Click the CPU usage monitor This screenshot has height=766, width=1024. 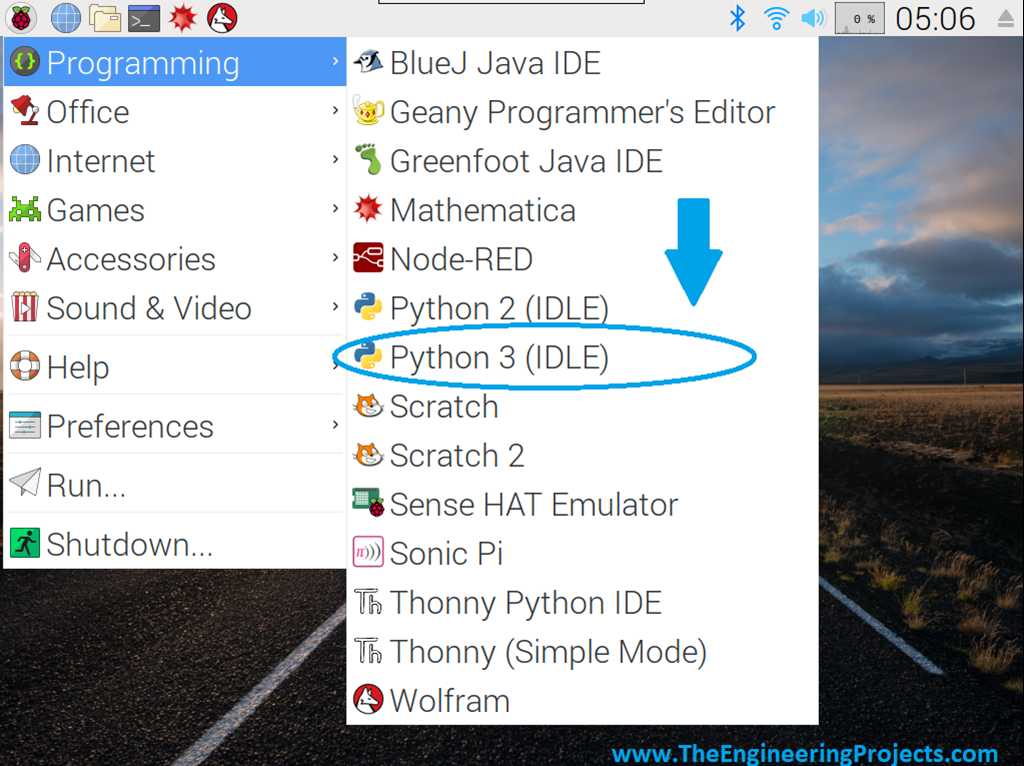(x=859, y=18)
